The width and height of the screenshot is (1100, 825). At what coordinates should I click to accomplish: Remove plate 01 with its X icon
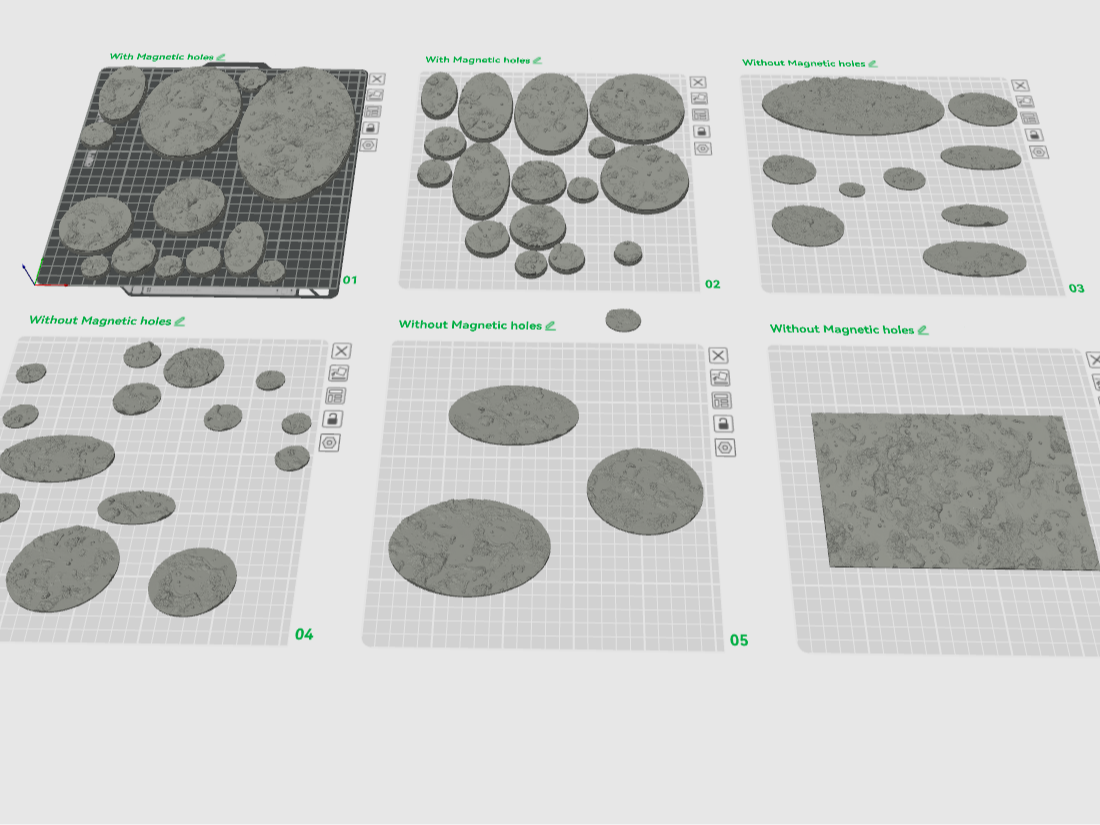377,79
